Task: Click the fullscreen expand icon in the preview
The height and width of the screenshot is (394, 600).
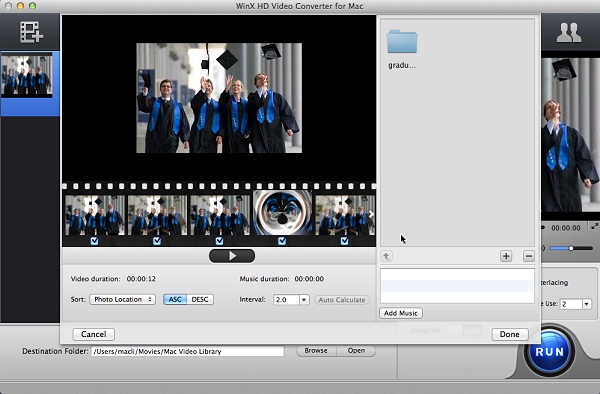Action: [594, 226]
